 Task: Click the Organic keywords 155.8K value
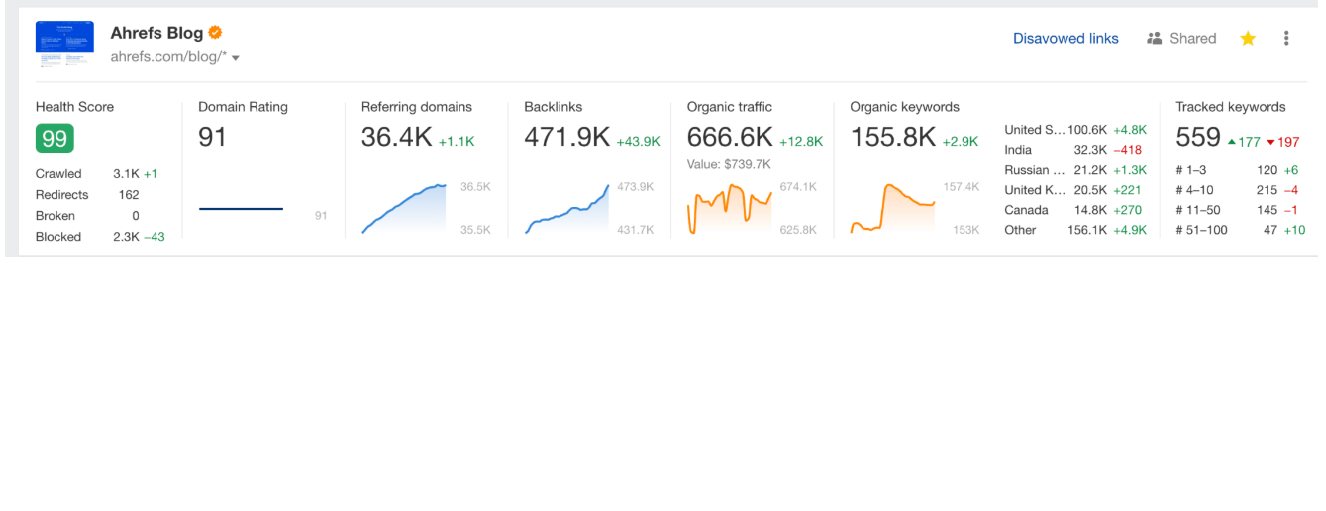coord(893,138)
